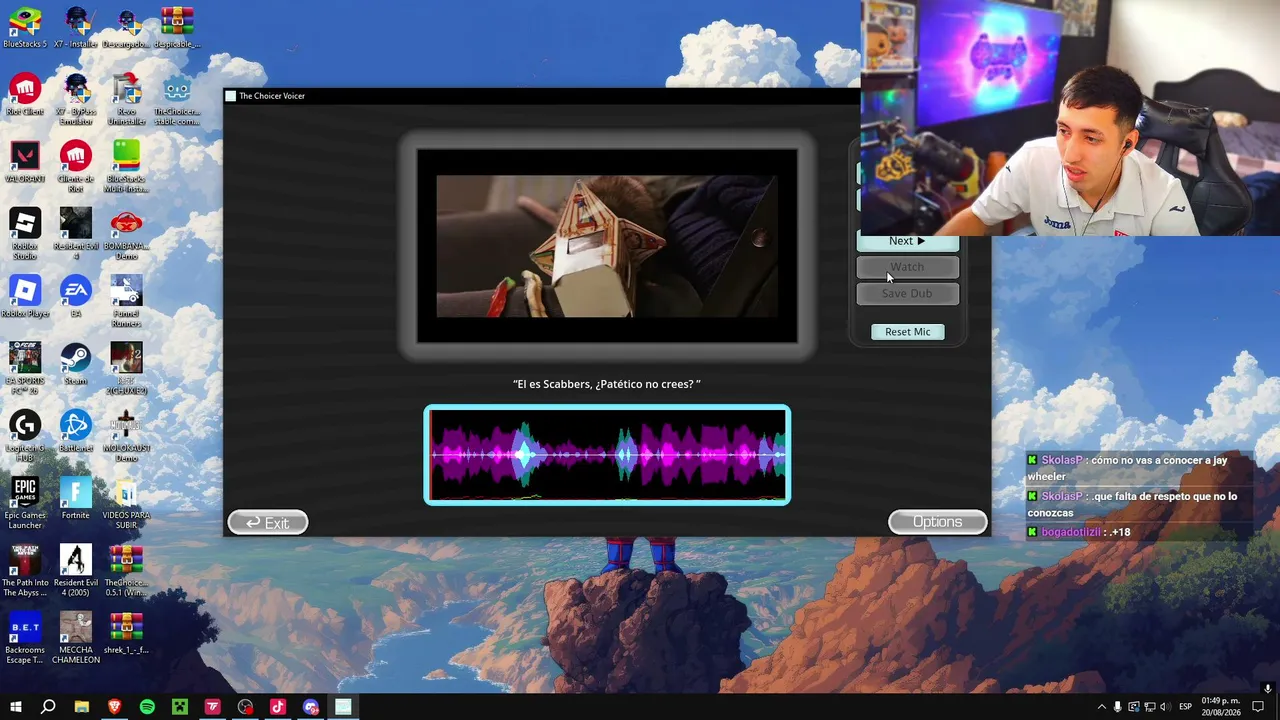The image size is (1280, 720).
Task: Launch BlueStacks Multi-Instance shortcut
Action: click(x=126, y=167)
